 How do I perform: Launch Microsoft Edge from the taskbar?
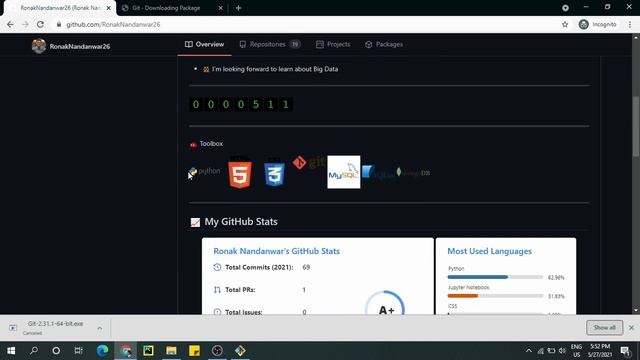tap(102, 351)
